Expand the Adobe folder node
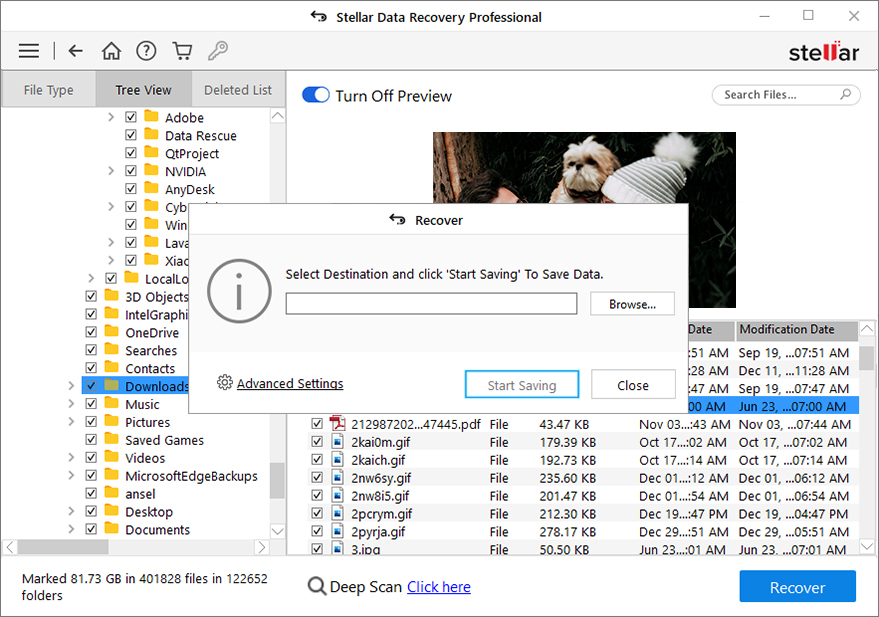The height and width of the screenshot is (617, 879). coord(111,117)
